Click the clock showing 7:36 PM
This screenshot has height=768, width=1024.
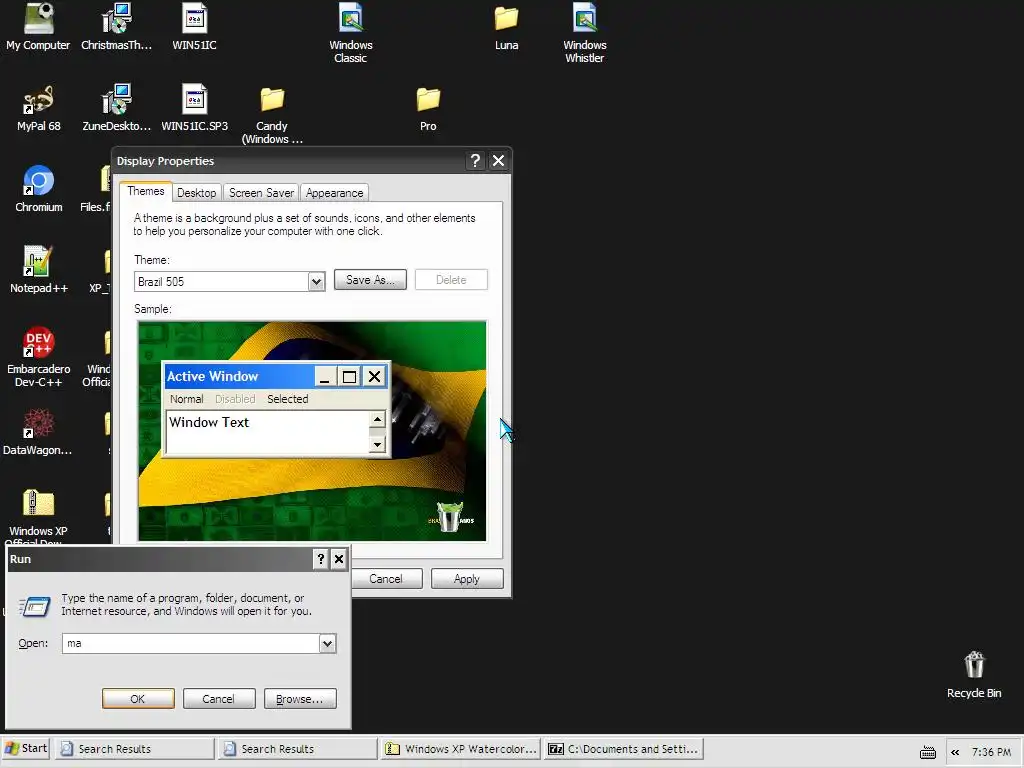coord(991,752)
